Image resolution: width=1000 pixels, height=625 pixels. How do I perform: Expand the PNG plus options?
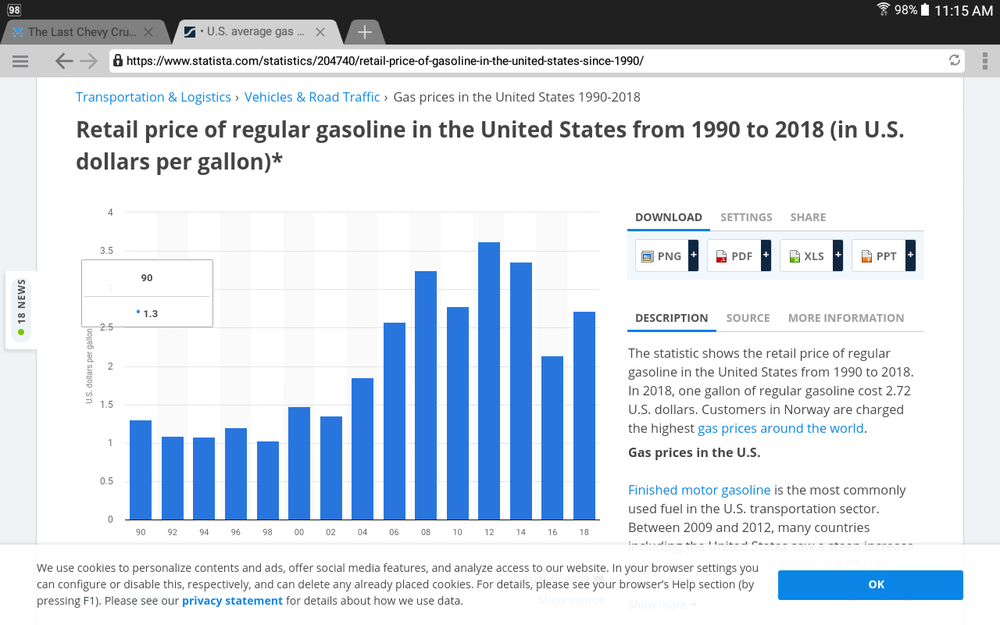693,256
